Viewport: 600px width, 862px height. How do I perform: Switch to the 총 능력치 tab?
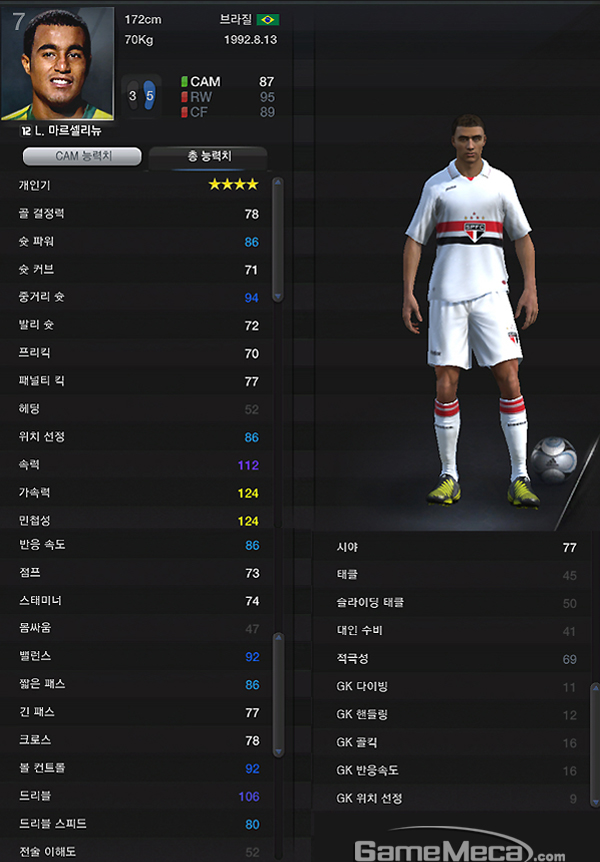tap(208, 157)
